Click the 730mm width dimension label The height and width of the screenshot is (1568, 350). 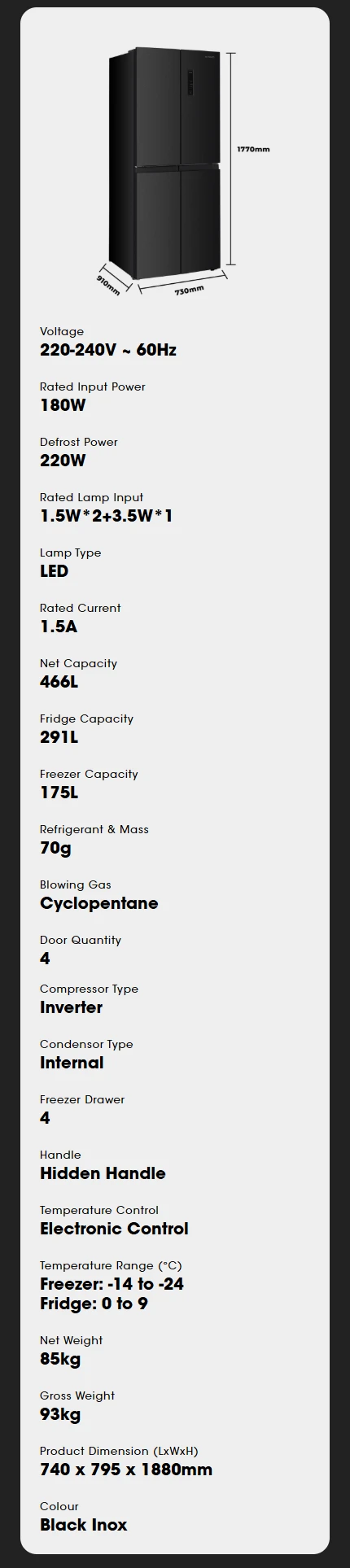pyautogui.click(x=189, y=290)
